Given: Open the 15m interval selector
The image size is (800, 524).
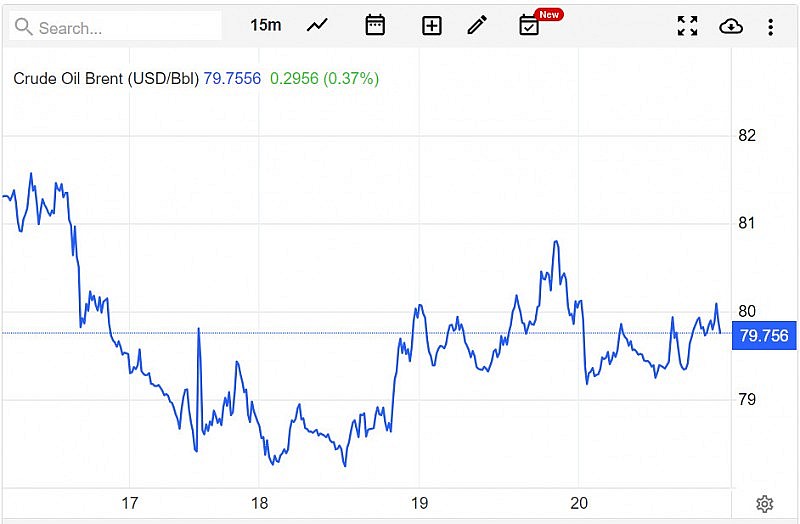Looking at the screenshot, I should [265, 25].
